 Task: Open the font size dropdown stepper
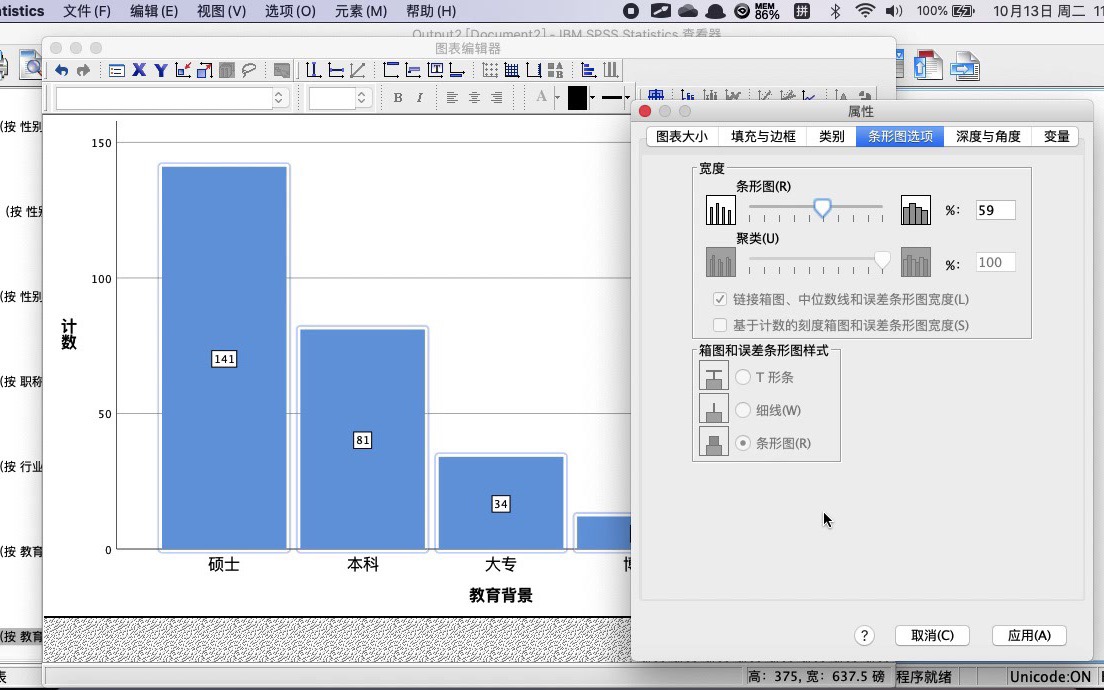(x=362, y=97)
